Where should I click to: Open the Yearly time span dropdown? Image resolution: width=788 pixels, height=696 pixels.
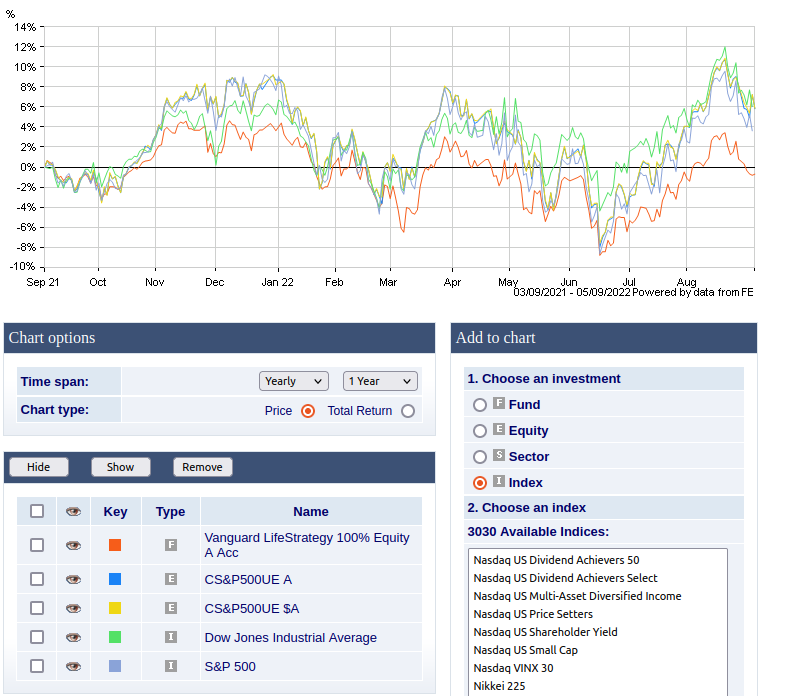[293, 381]
